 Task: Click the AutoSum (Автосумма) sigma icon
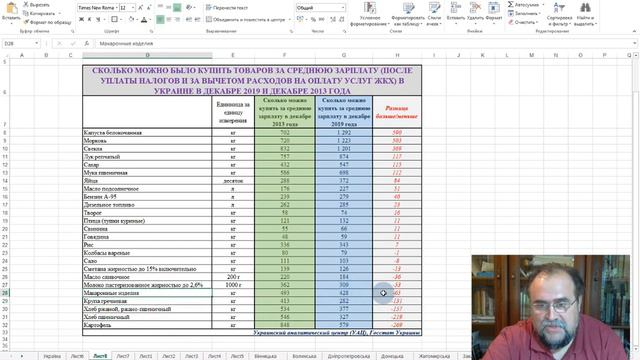click(511, 4)
